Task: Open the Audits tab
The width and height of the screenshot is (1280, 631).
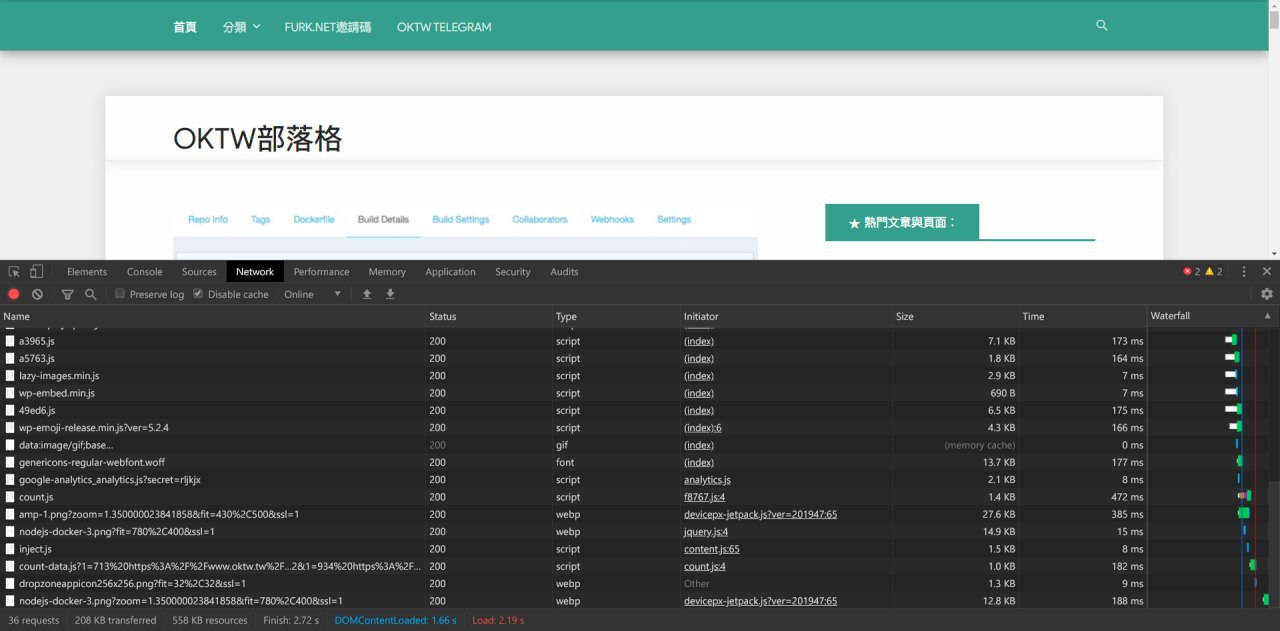Action: click(x=564, y=272)
